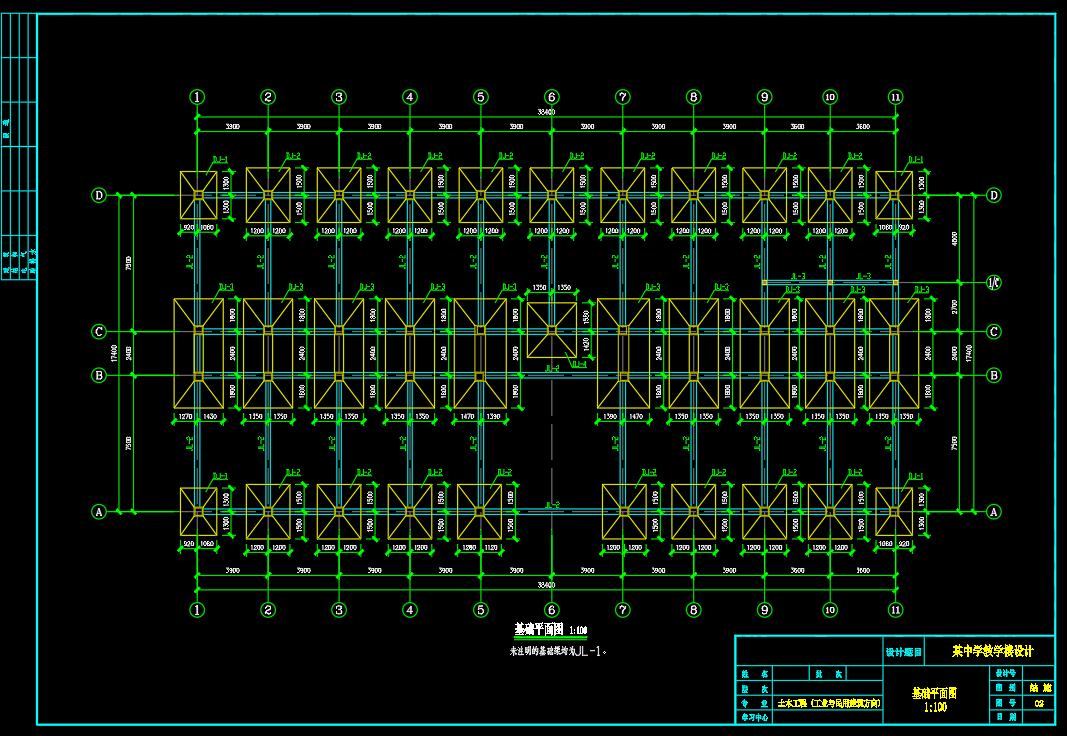This screenshot has width=1067, height=736.
Task: Pick axis bubble 9 in the bottom row
Action: 764,610
